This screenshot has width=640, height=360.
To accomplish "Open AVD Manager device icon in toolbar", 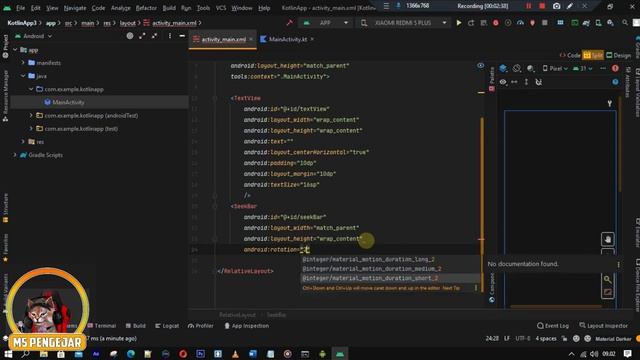I will [598, 23].
